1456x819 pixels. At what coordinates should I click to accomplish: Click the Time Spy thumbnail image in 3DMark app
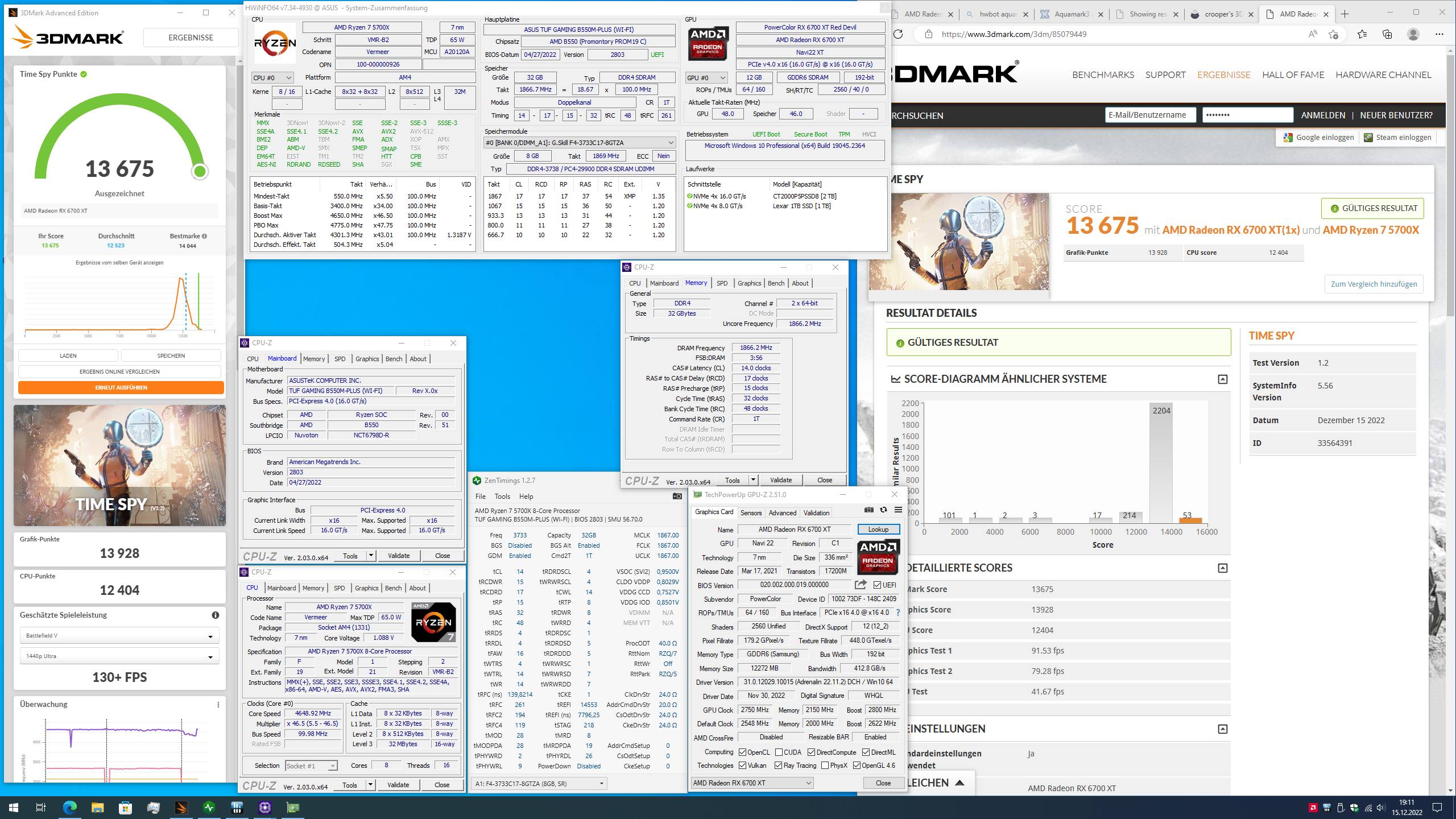tap(119, 465)
